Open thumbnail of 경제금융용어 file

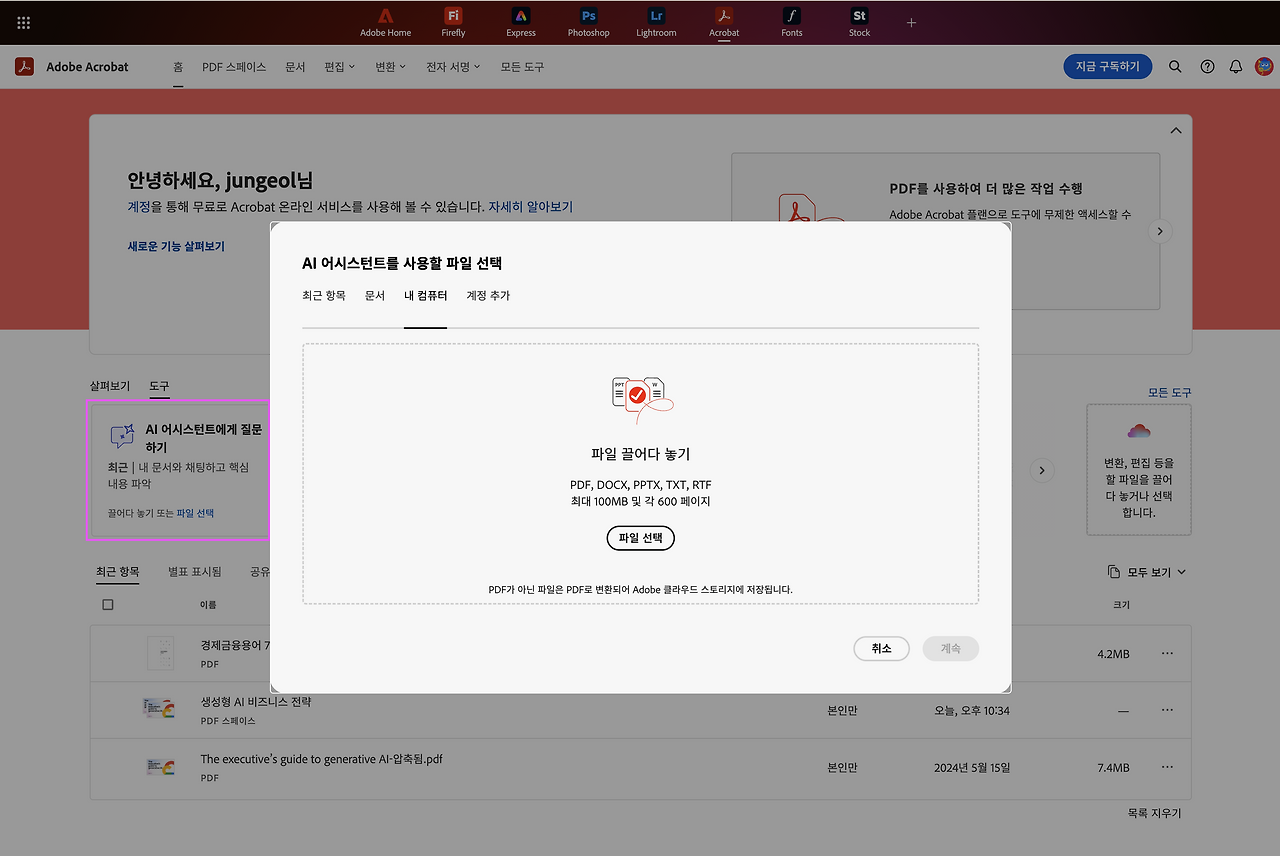click(160, 653)
